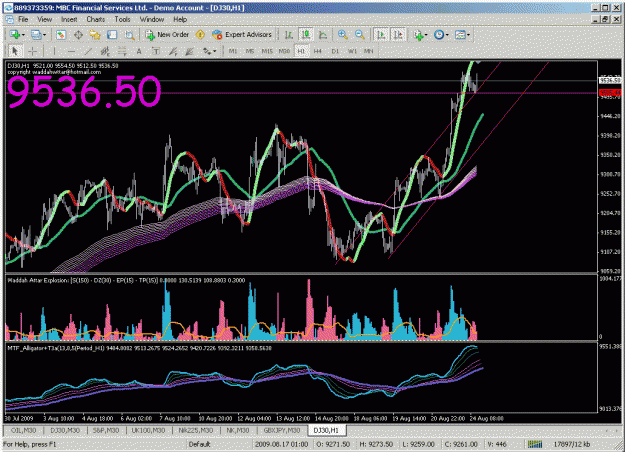Switch chart to M15 timeframe

267,51
